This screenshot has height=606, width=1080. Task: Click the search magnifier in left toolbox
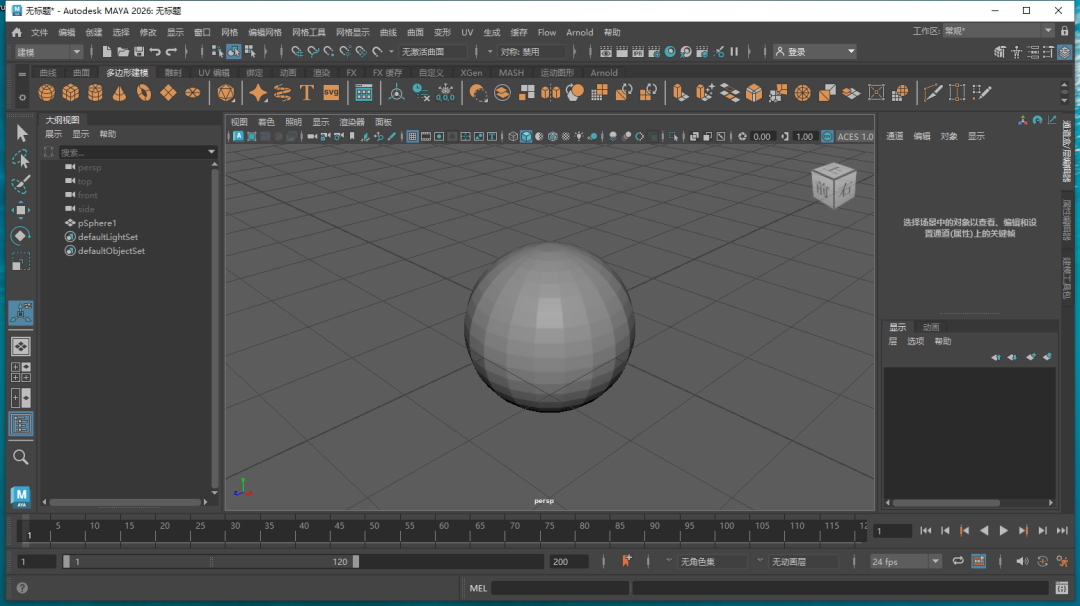pyautogui.click(x=20, y=457)
